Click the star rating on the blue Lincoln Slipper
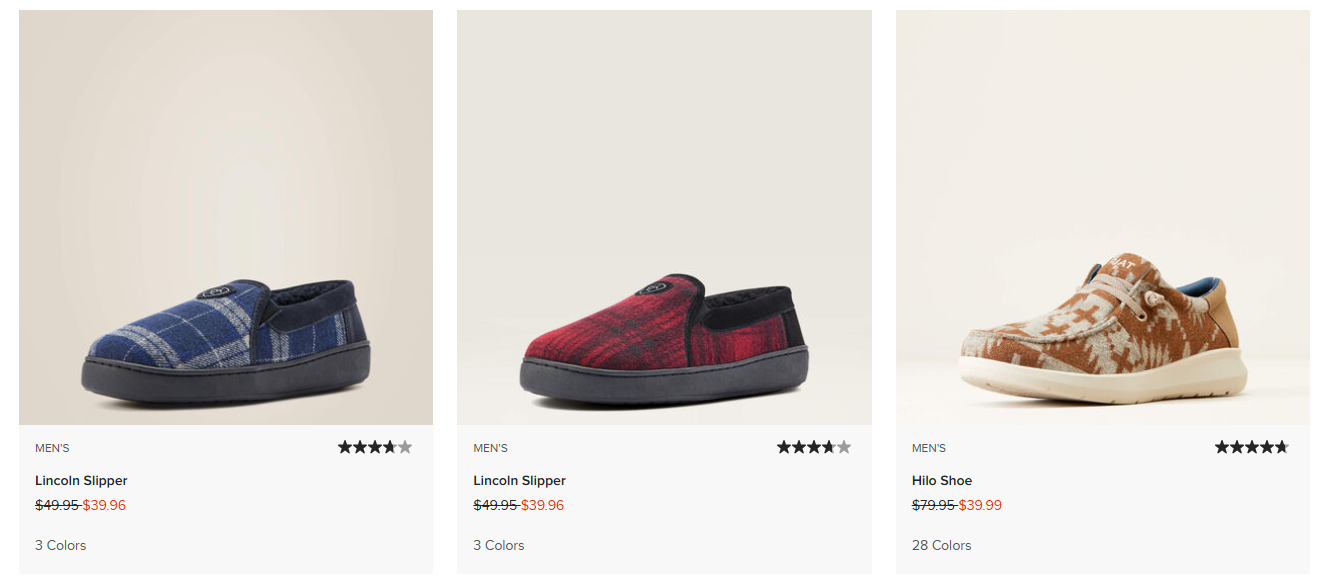Image resolution: width=1330 pixels, height=585 pixels. [374, 446]
